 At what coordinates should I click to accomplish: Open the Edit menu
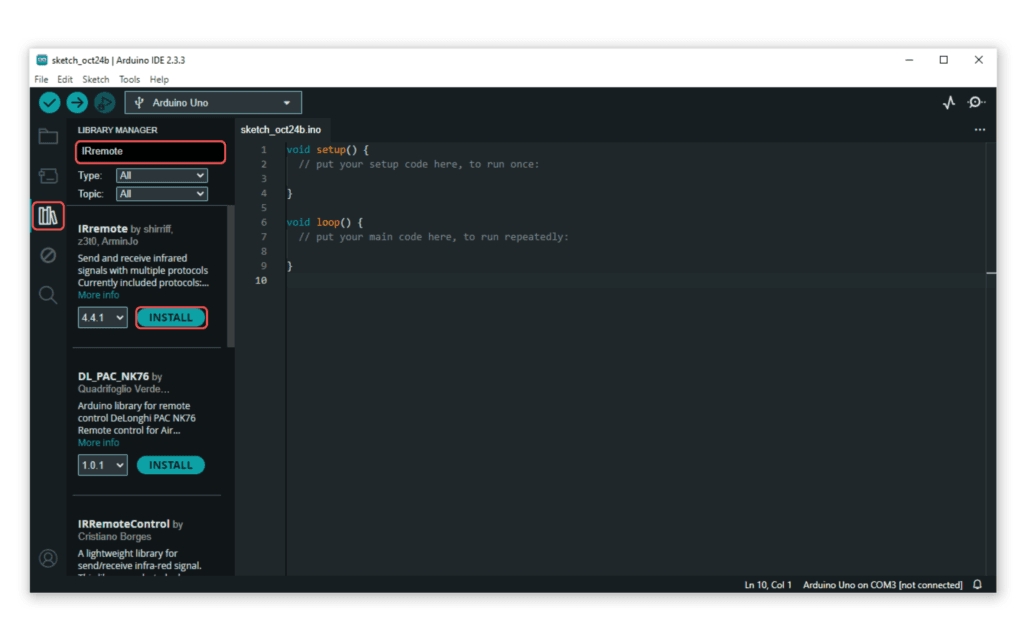click(65, 80)
